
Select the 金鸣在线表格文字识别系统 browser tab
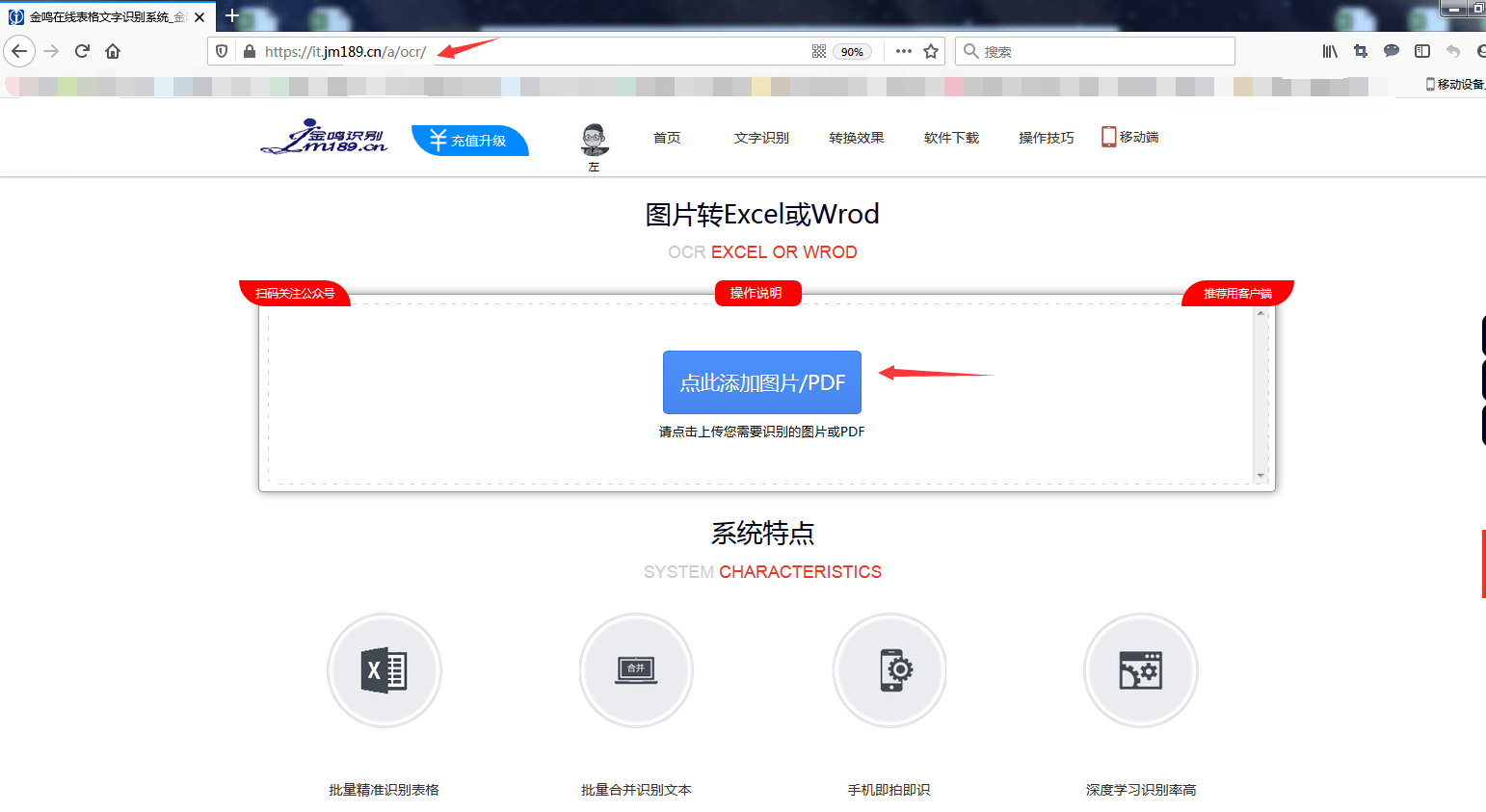point(106,16)
